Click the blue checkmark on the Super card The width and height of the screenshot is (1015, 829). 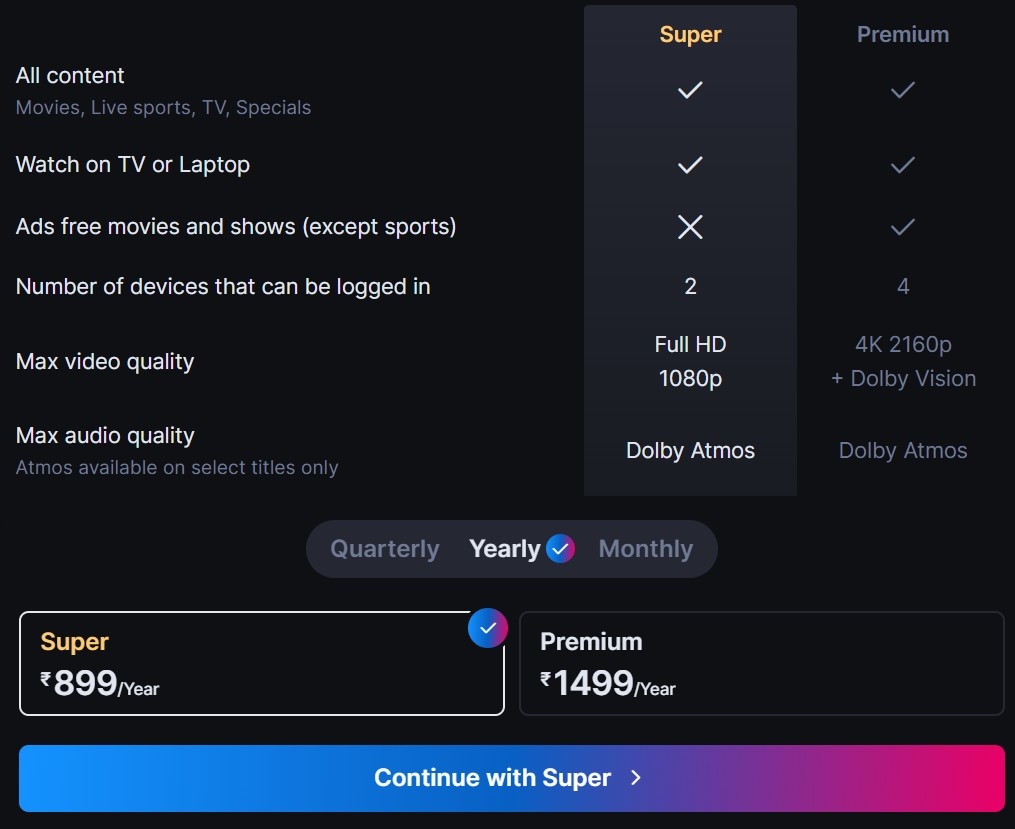487,628
